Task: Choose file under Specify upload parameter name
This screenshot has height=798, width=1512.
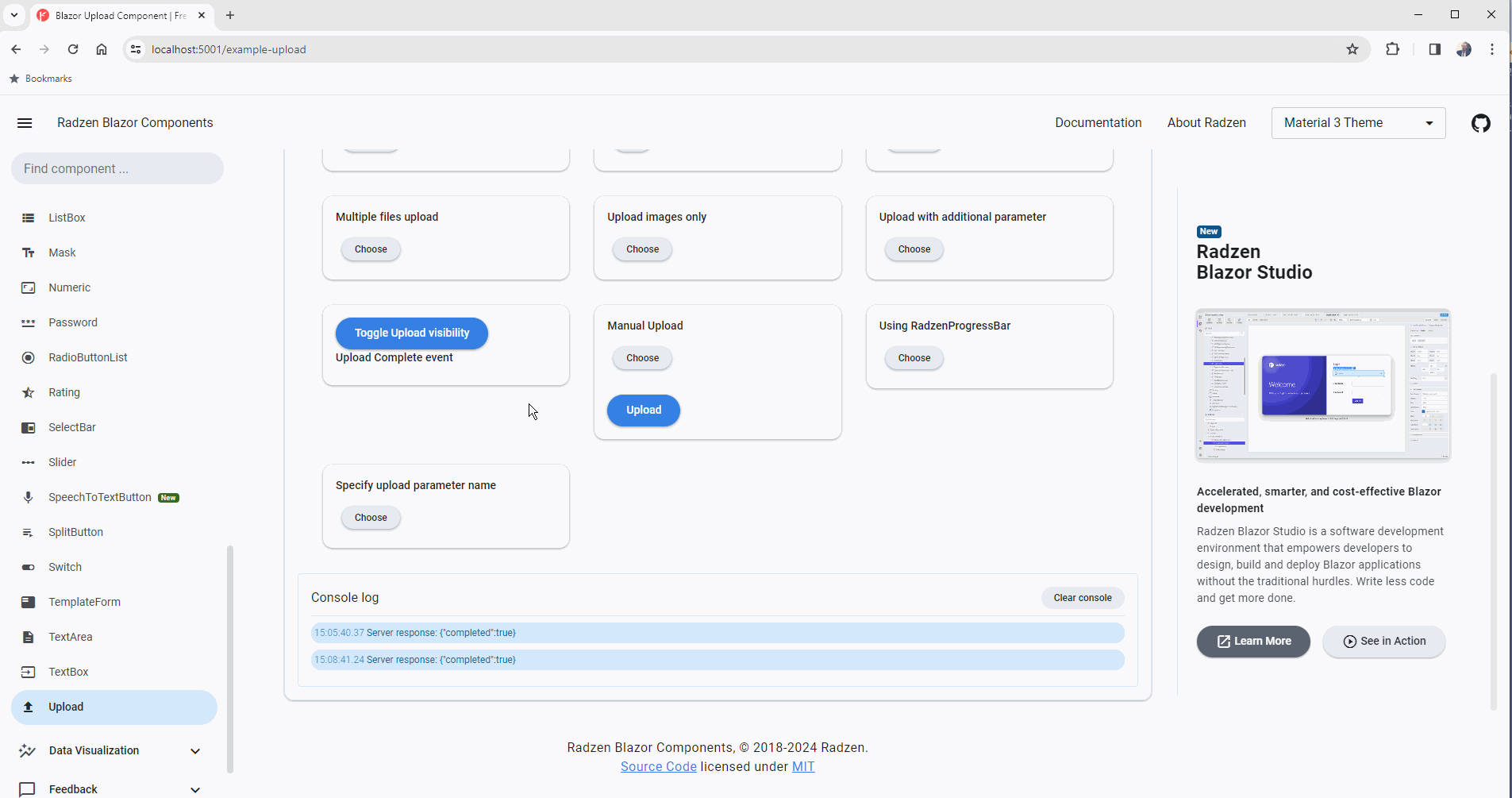Action: (x=371, y=518)
